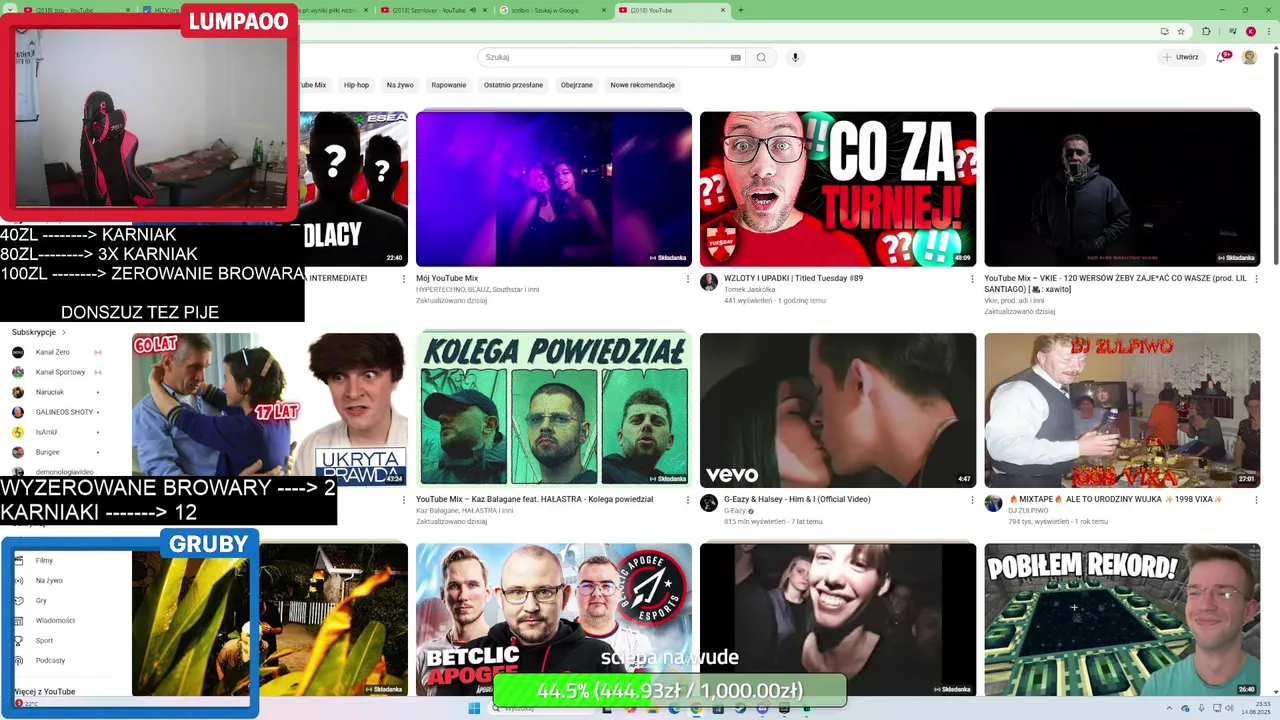Screen dimensions: 1280x720
Task: Click the Podcasty sidebar icon
Action: tap(18, 660)
